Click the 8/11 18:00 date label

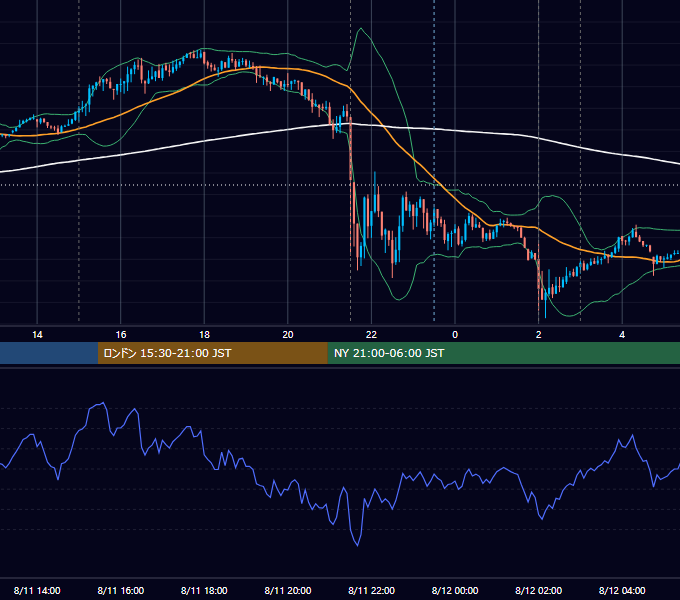pos(204,590)
